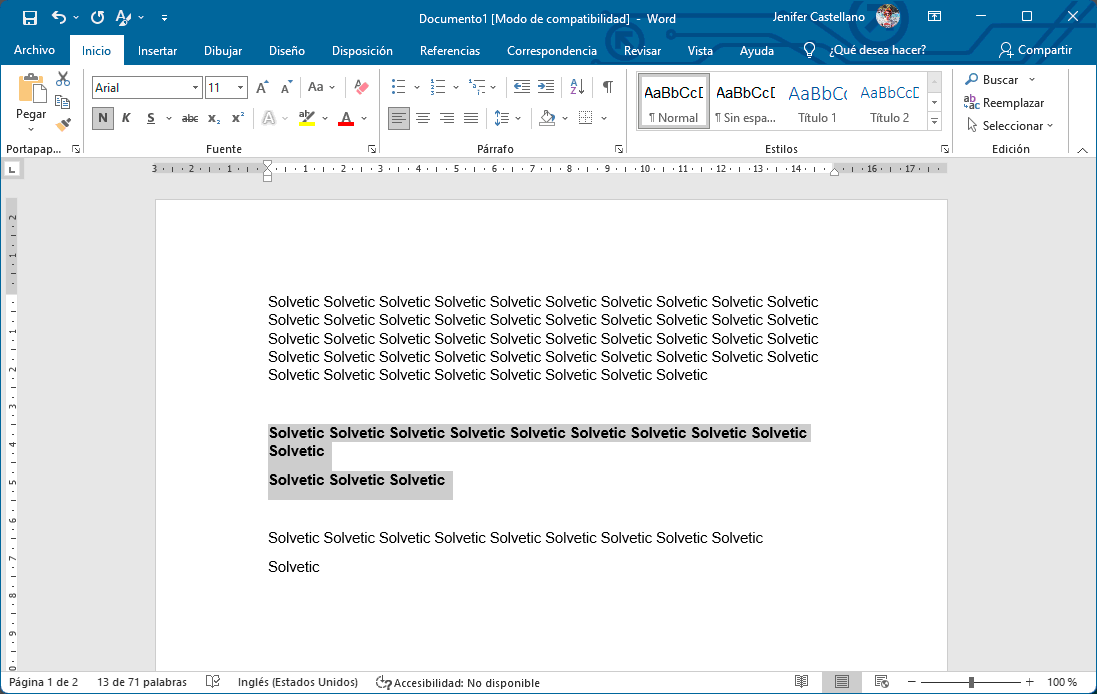Open the Párrafo dialog launcher

(x=618, y=149)
